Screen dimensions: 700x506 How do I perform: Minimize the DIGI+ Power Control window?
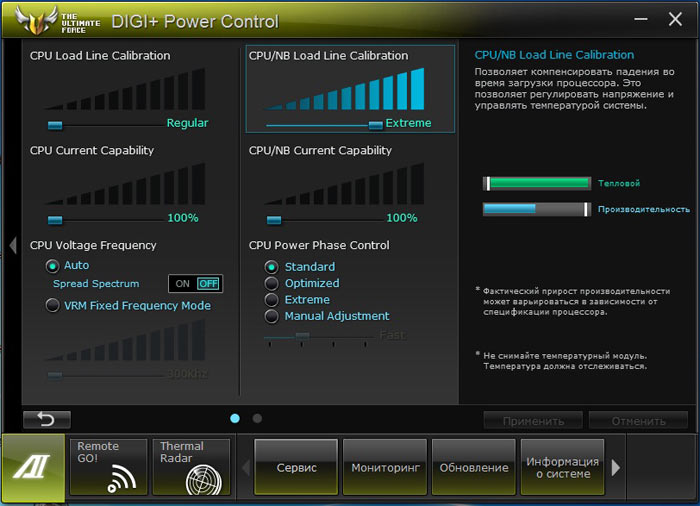coord(641,19)
